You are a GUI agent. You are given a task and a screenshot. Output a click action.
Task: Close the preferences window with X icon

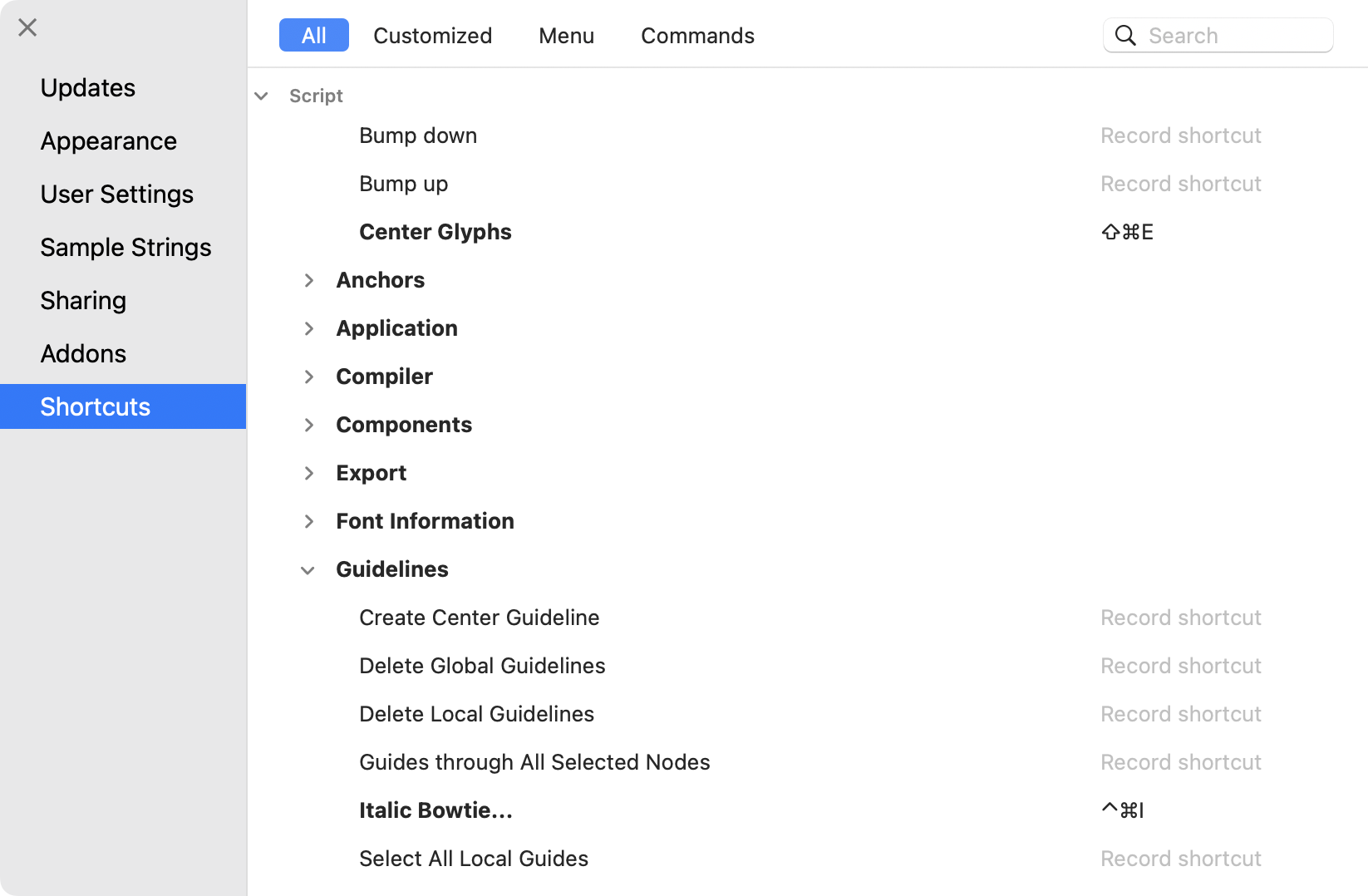[x=27, y=27]
